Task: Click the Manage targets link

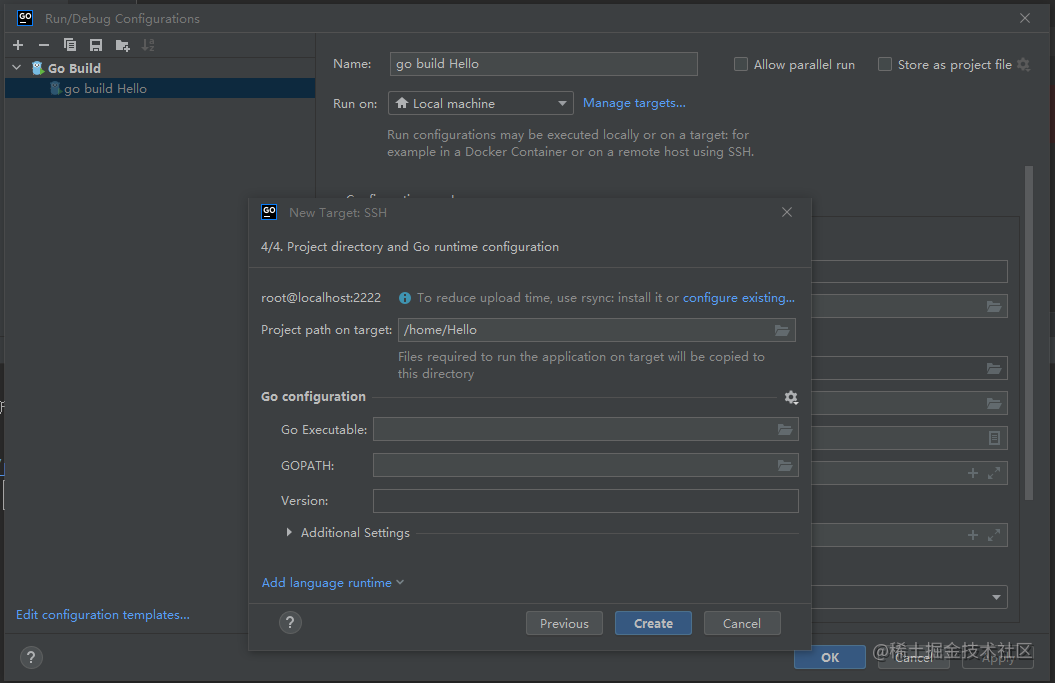Action: (x=634, y=103)
